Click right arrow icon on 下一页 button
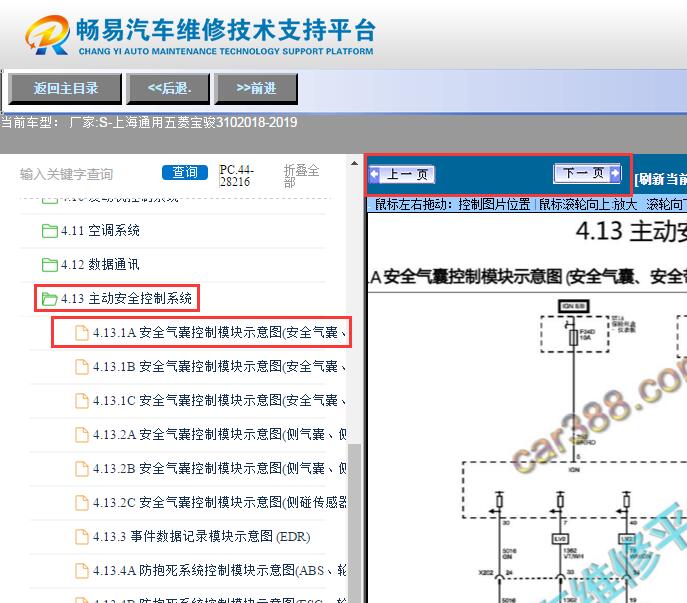Image resolution: width=687 pixels, height=603 pixels. click(615, 173)
